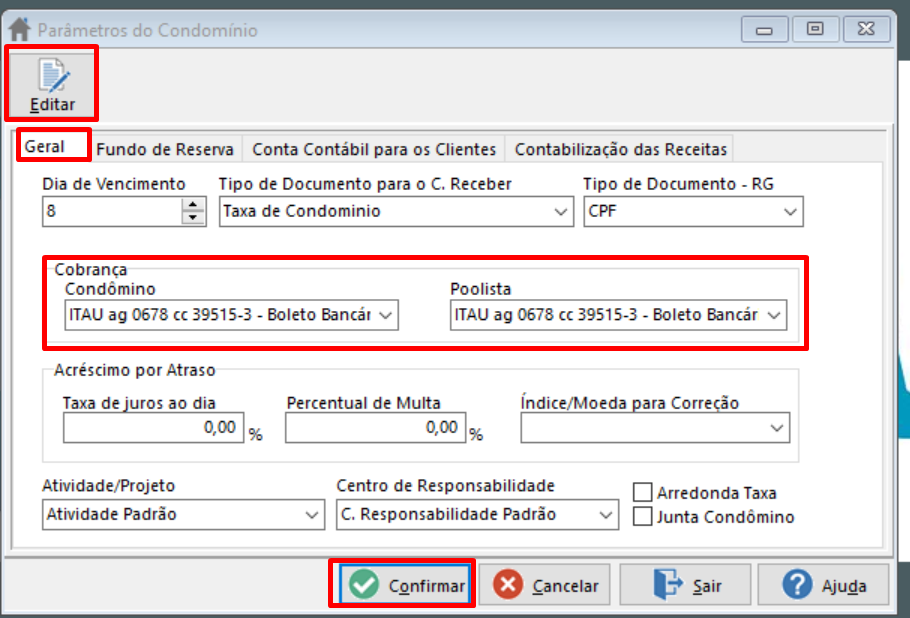
Task: Maximize the Parâmetros do Condomínio window
Action: [x=815, y=29]
